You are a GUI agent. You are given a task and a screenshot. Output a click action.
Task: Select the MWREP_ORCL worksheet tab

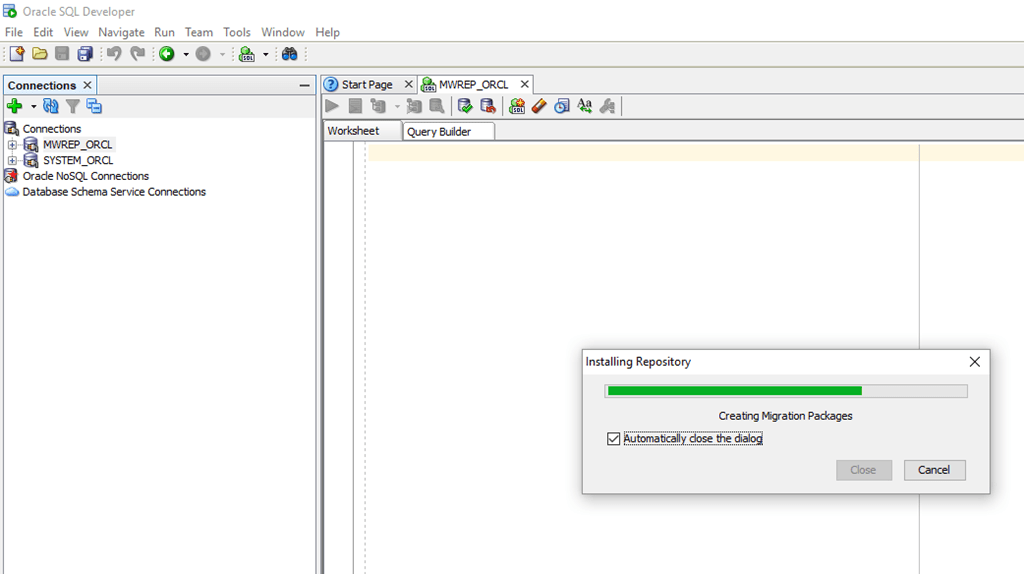[x=473, y=84]
